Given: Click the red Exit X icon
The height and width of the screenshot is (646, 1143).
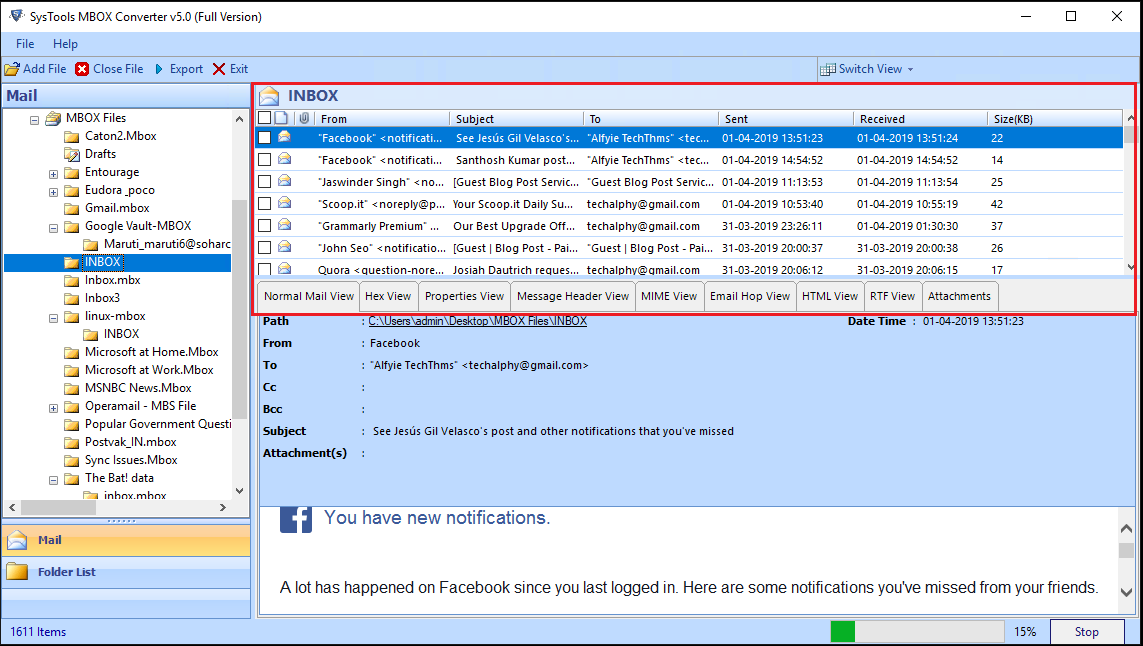Looking at the screenshot, I should coord(219,69).
